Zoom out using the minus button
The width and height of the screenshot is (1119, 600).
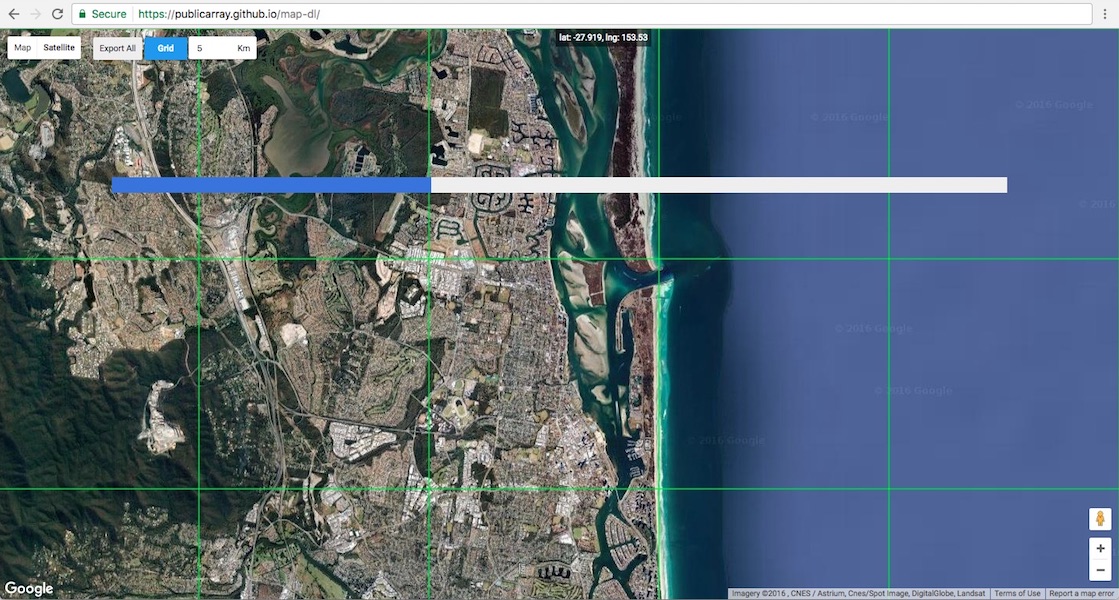click(x=1099, y=569)
